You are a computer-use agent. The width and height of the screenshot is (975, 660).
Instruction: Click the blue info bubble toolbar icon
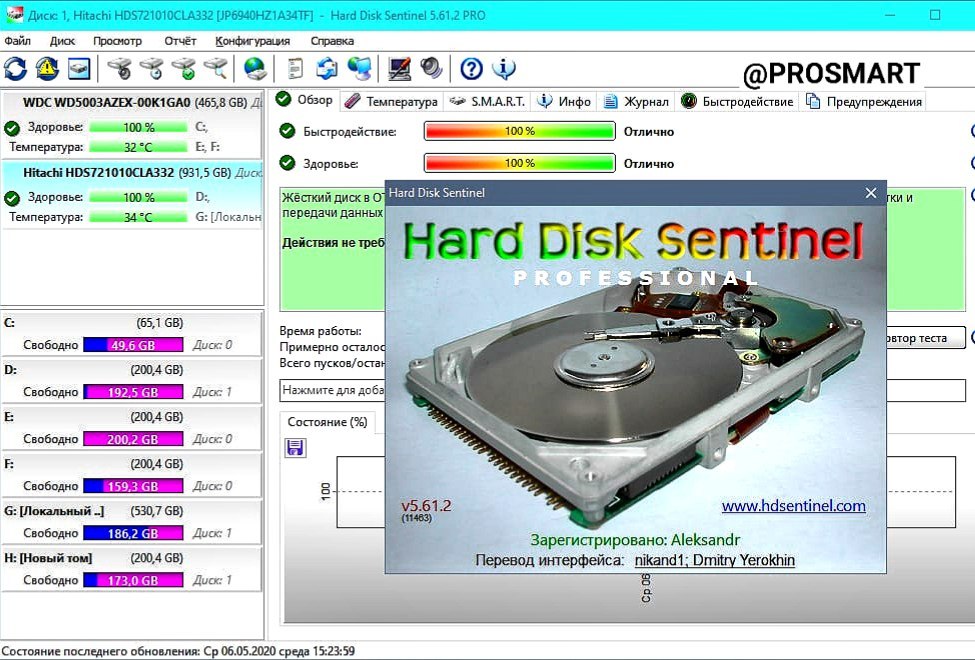tap(504, 68)
